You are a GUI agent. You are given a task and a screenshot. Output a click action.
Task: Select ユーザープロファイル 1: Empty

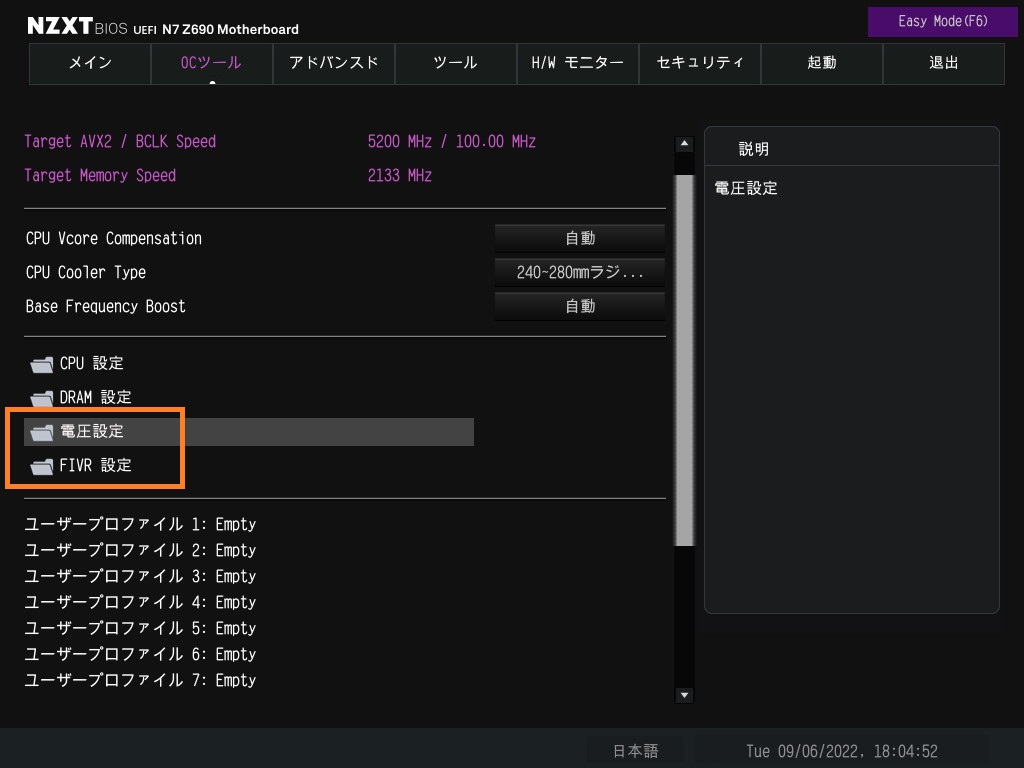point(140,524)
